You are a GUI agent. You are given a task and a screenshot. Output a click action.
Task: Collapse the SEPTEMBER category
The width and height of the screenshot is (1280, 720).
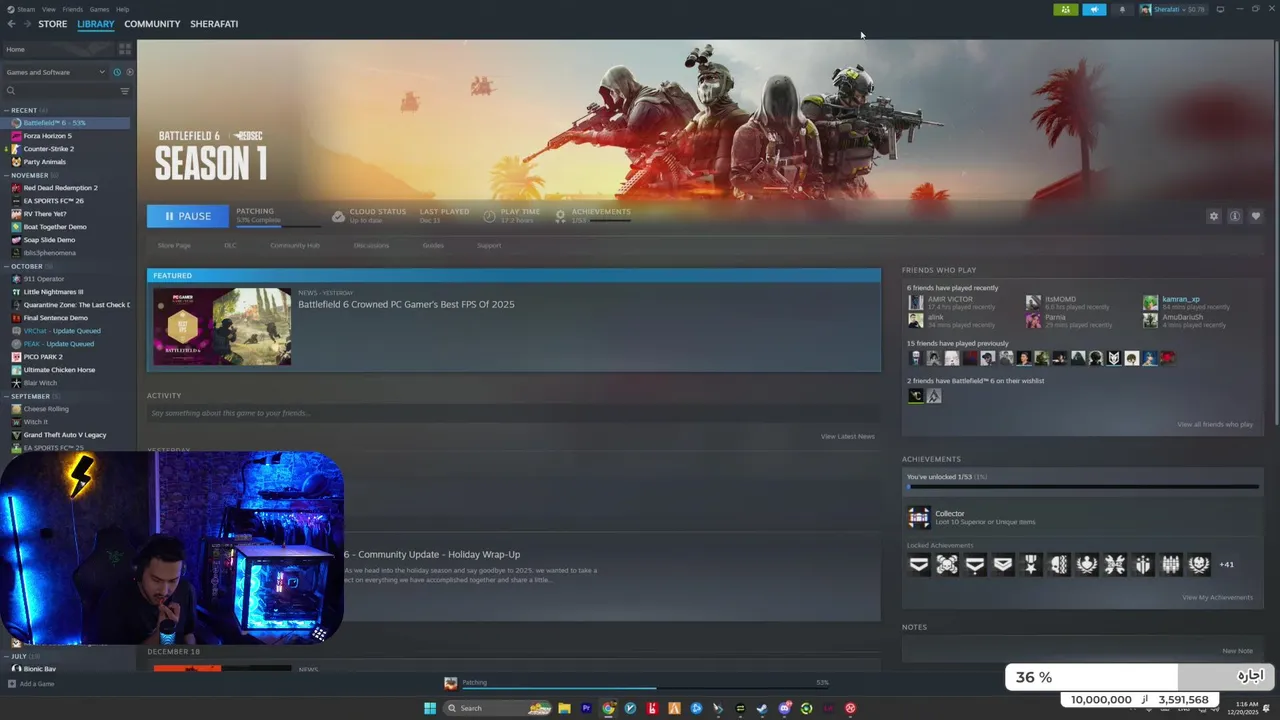(x=7, y=396)
